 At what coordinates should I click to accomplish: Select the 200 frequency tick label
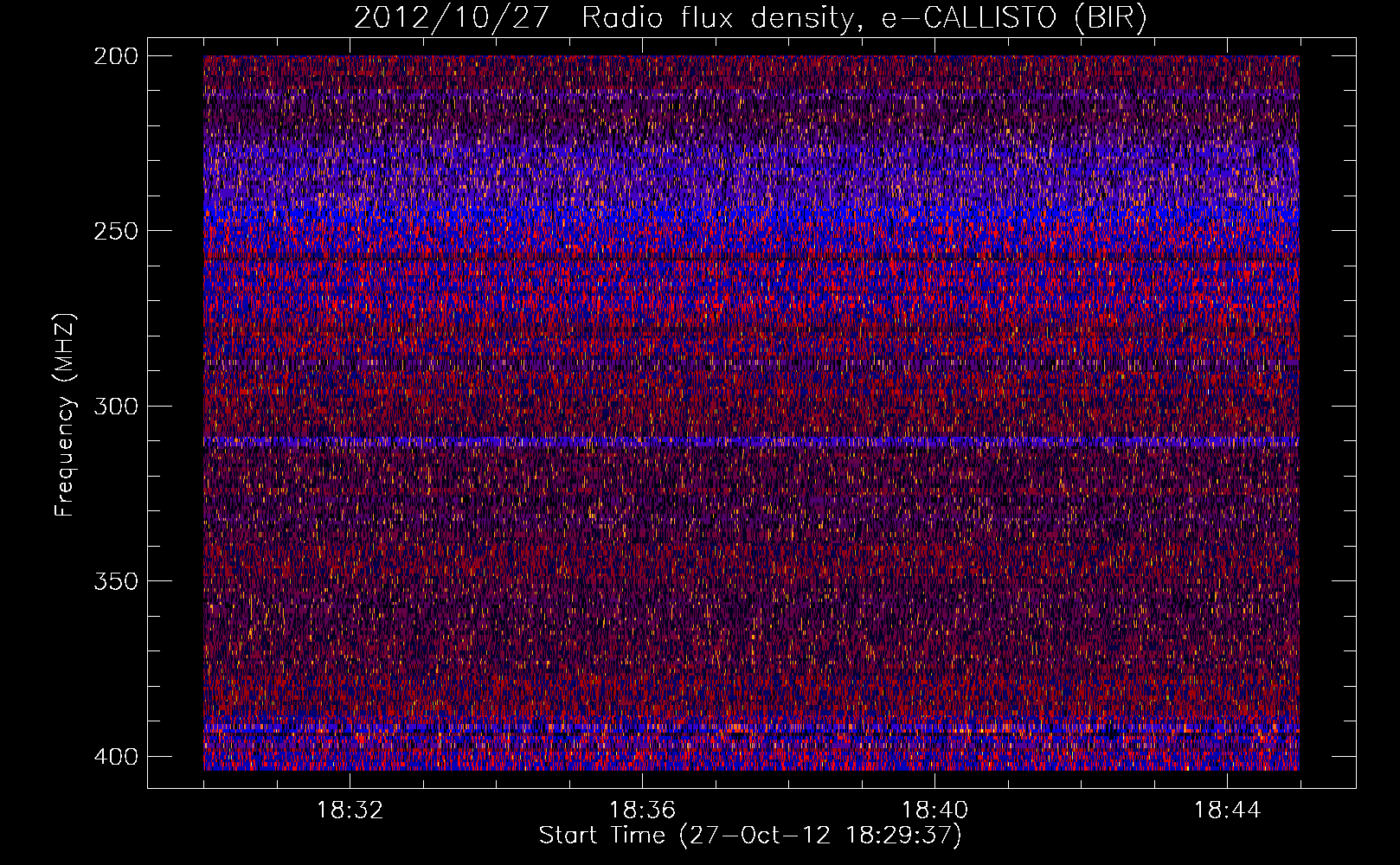point(115,56)
